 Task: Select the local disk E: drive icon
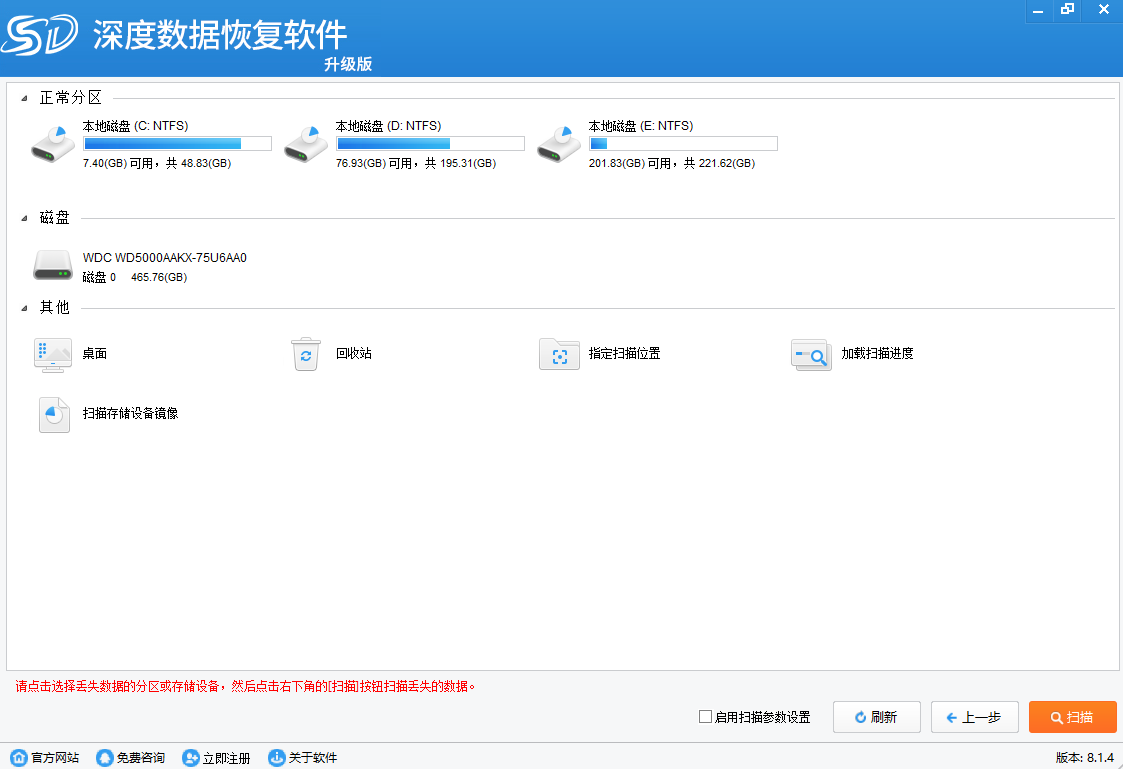(559, 144)
